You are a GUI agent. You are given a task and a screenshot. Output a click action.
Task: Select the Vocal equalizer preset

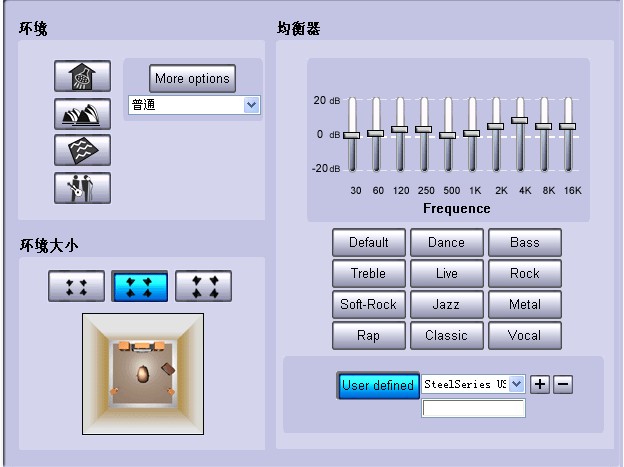pos(524,335)
